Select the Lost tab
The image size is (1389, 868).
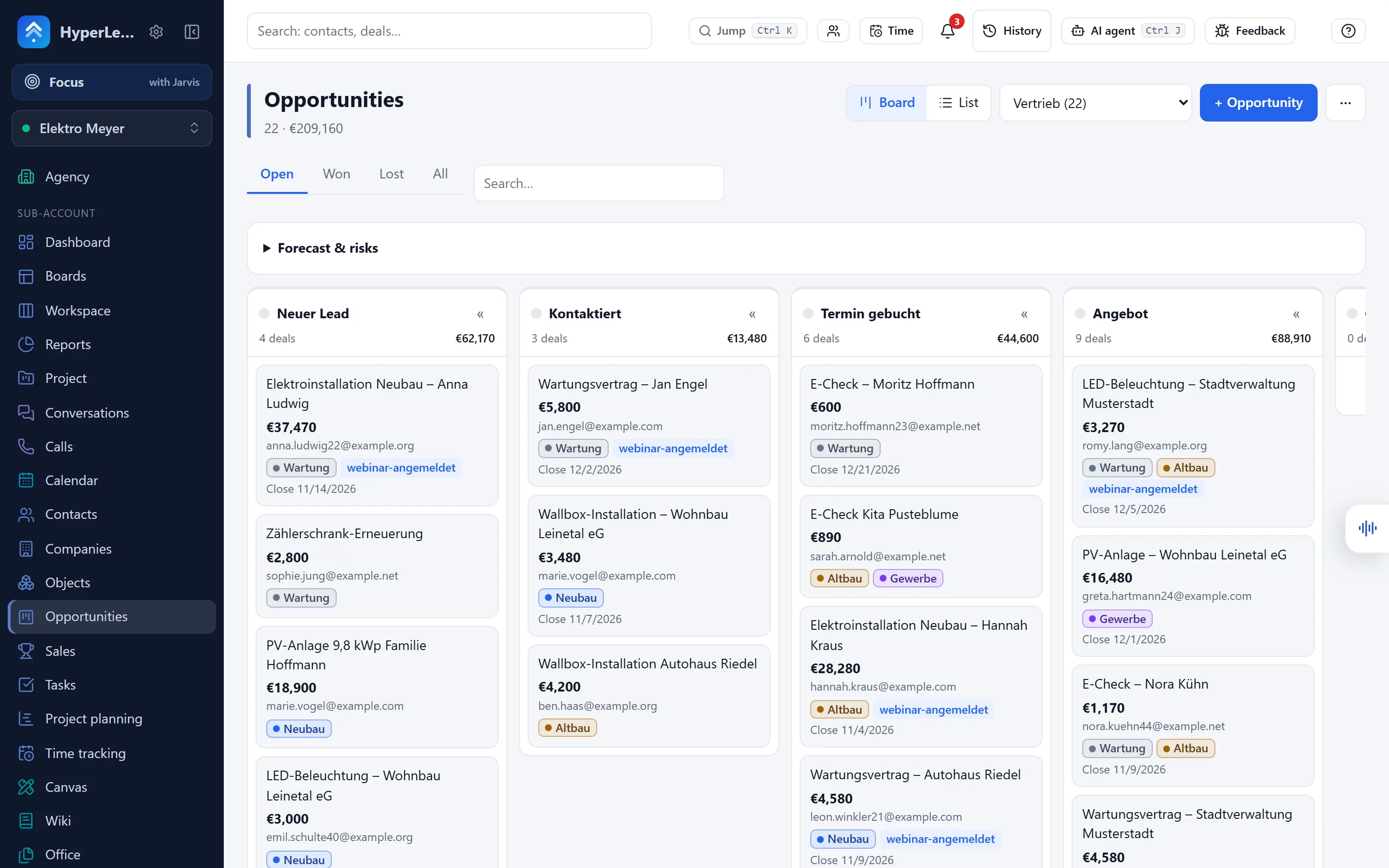(x=392, y=174)
